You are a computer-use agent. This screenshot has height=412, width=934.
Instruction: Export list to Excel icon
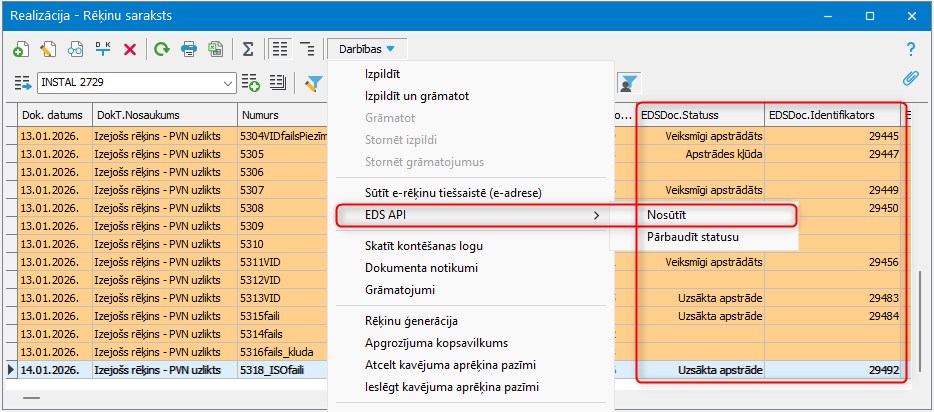pos(216,49)
